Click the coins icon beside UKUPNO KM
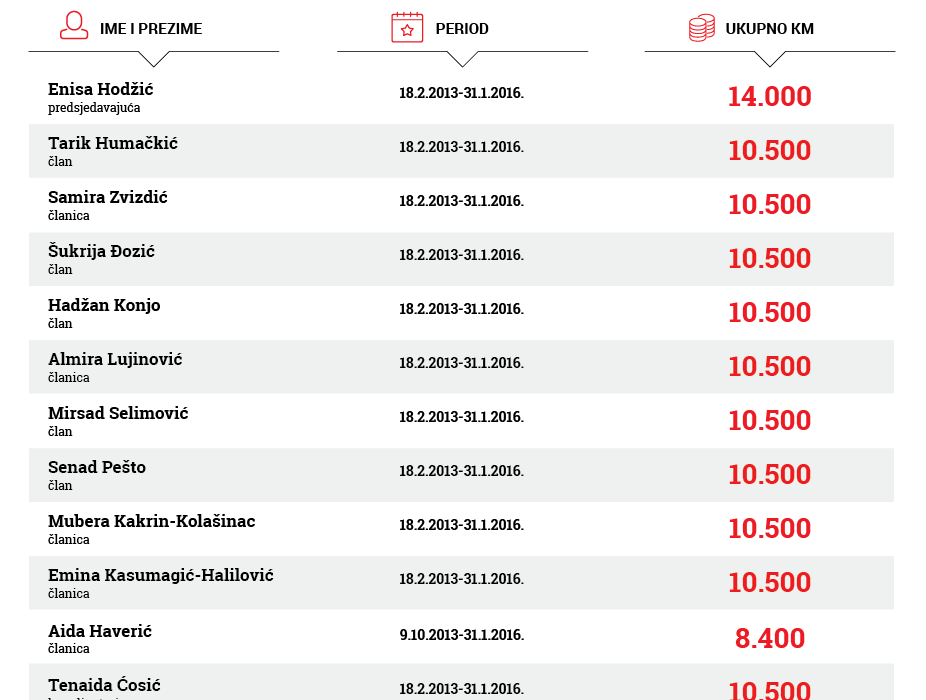Viewport: 926px width, 700px height. 702,28
